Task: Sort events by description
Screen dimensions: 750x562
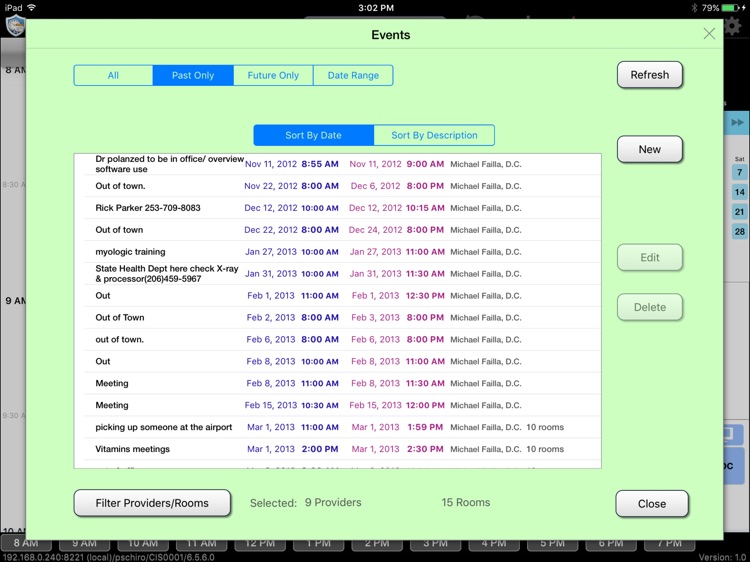Action: [434, 135]
